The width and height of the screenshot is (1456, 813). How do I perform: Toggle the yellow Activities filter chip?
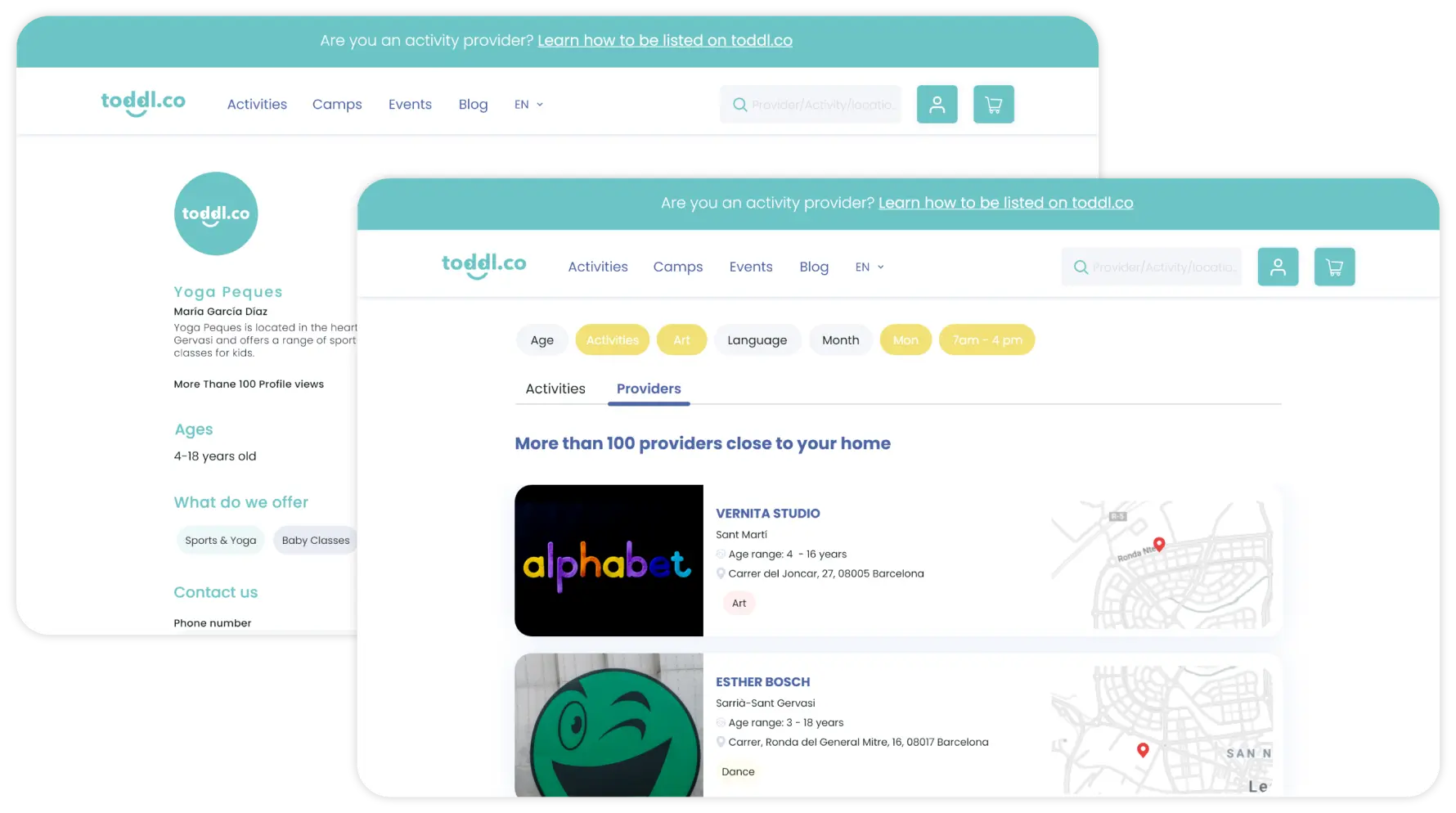(613, 340)
